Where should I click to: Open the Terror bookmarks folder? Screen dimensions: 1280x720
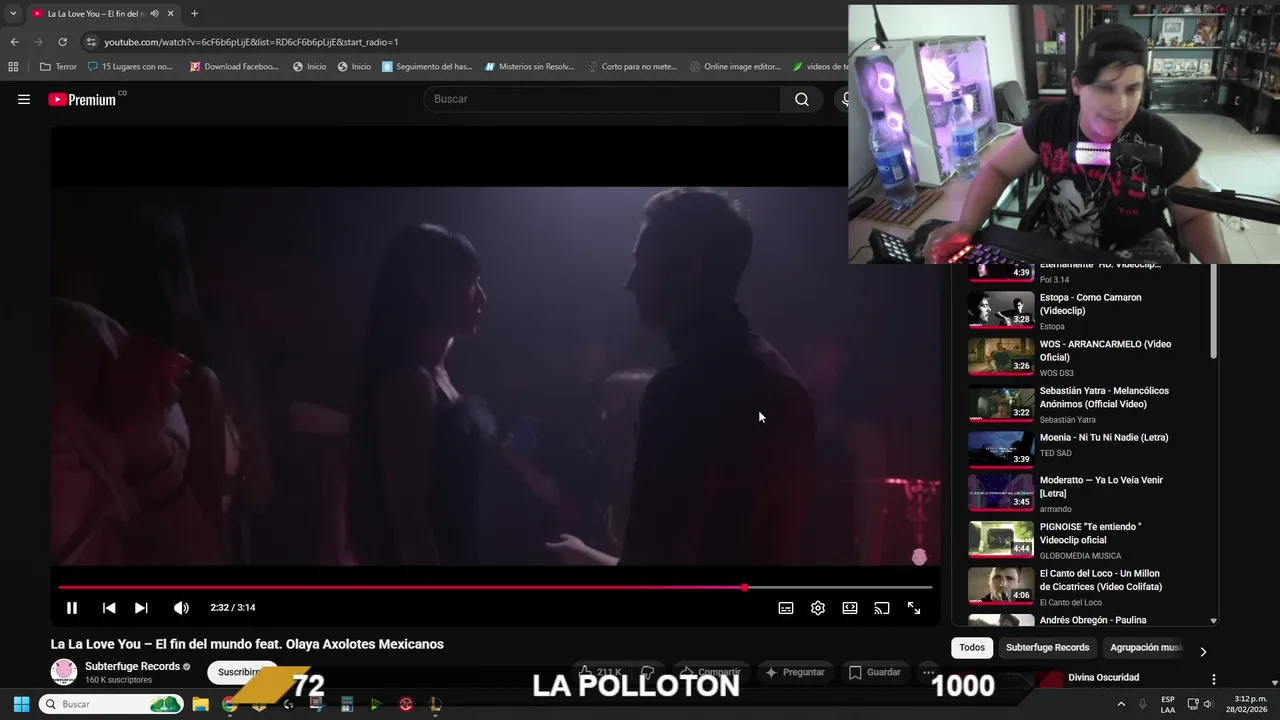click(58, 66)
